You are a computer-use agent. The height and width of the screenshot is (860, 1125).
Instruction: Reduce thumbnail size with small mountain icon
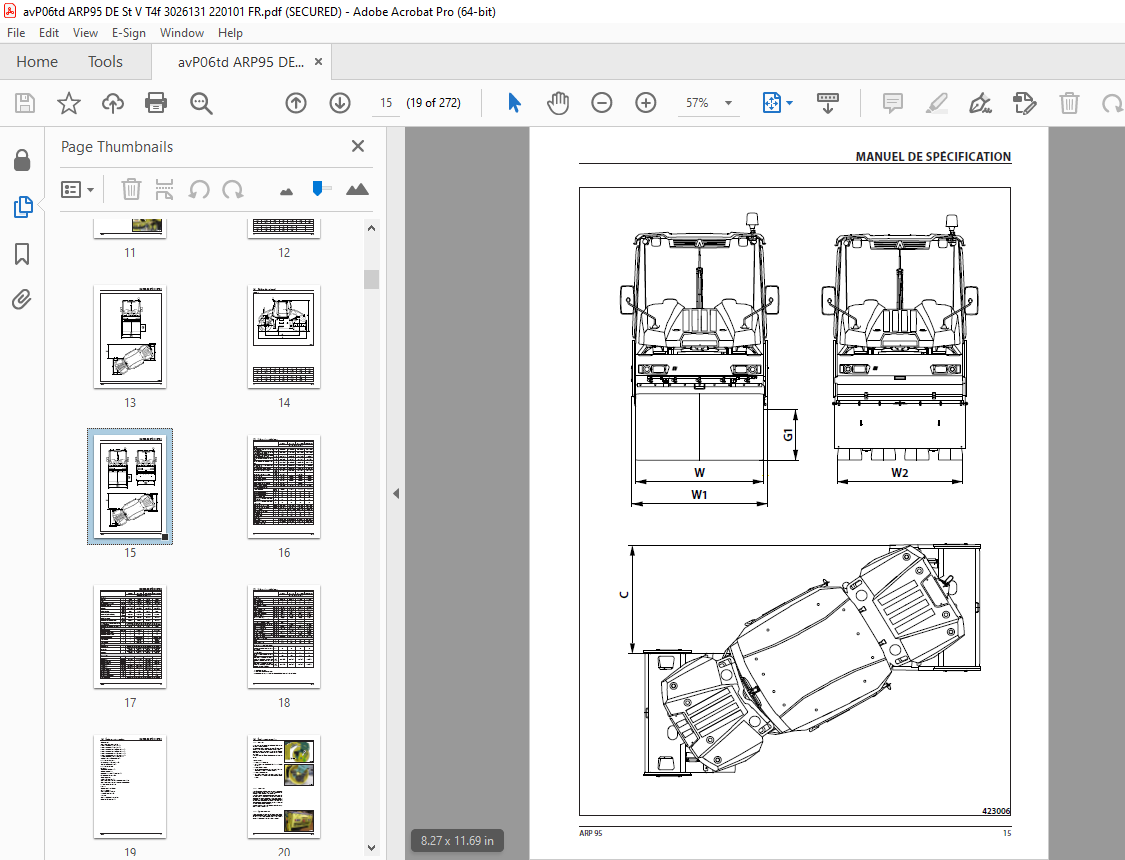pos(286,192)
